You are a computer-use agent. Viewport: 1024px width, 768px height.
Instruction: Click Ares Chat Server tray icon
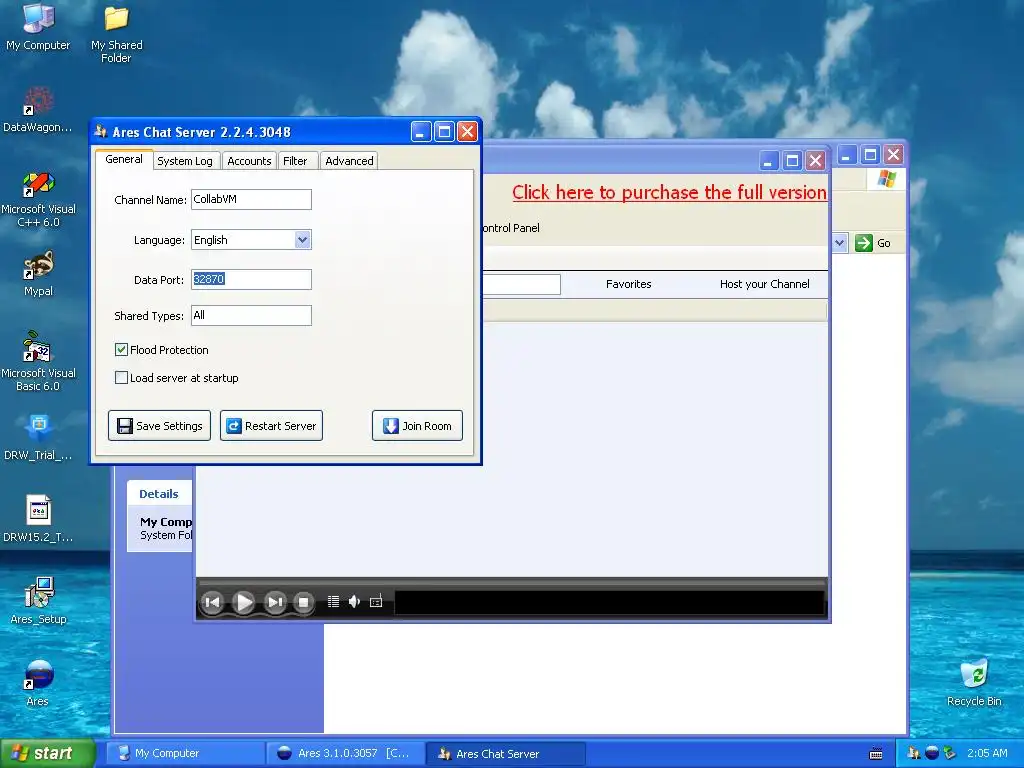pos(914,753)
